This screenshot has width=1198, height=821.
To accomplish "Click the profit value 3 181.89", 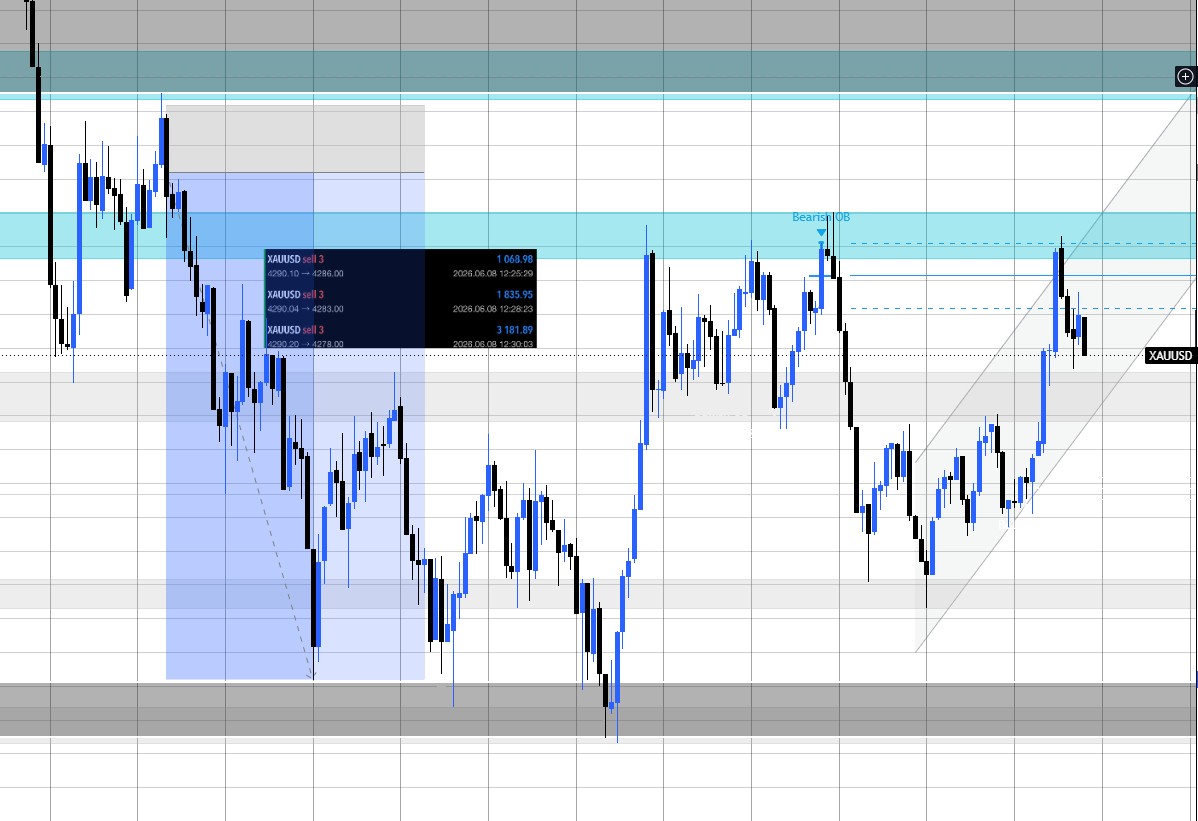I will click(514, 330).
